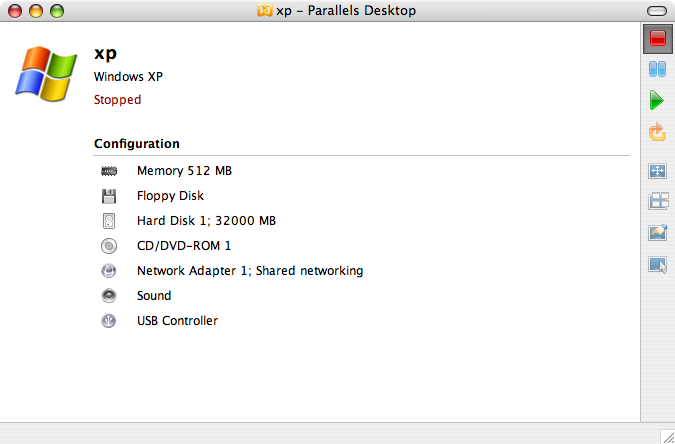
Task: Click Network Adapter 1 Shared networking
Action: (x=250, y=271)
